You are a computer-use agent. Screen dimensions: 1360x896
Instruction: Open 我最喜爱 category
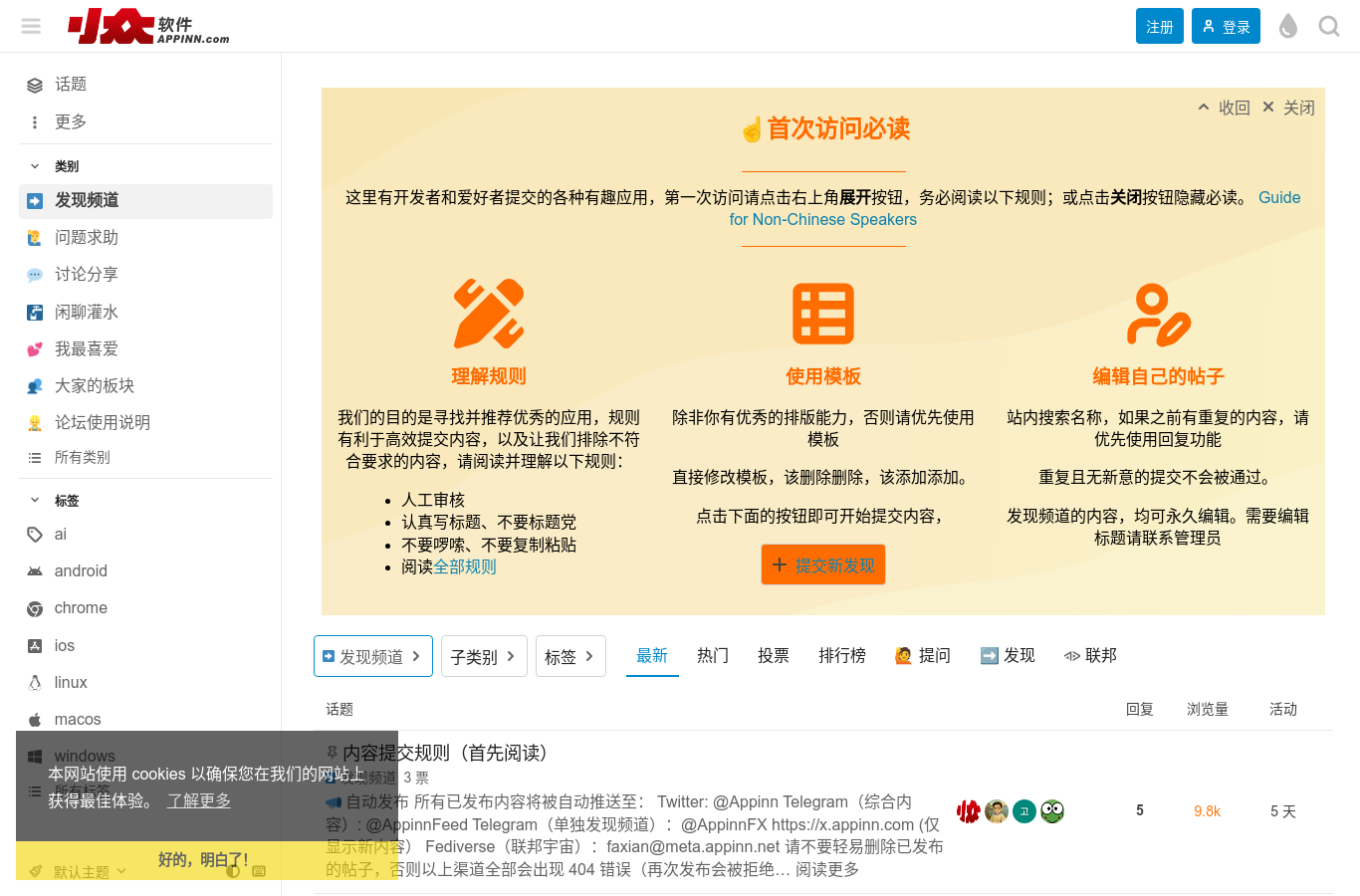(145, 349)
